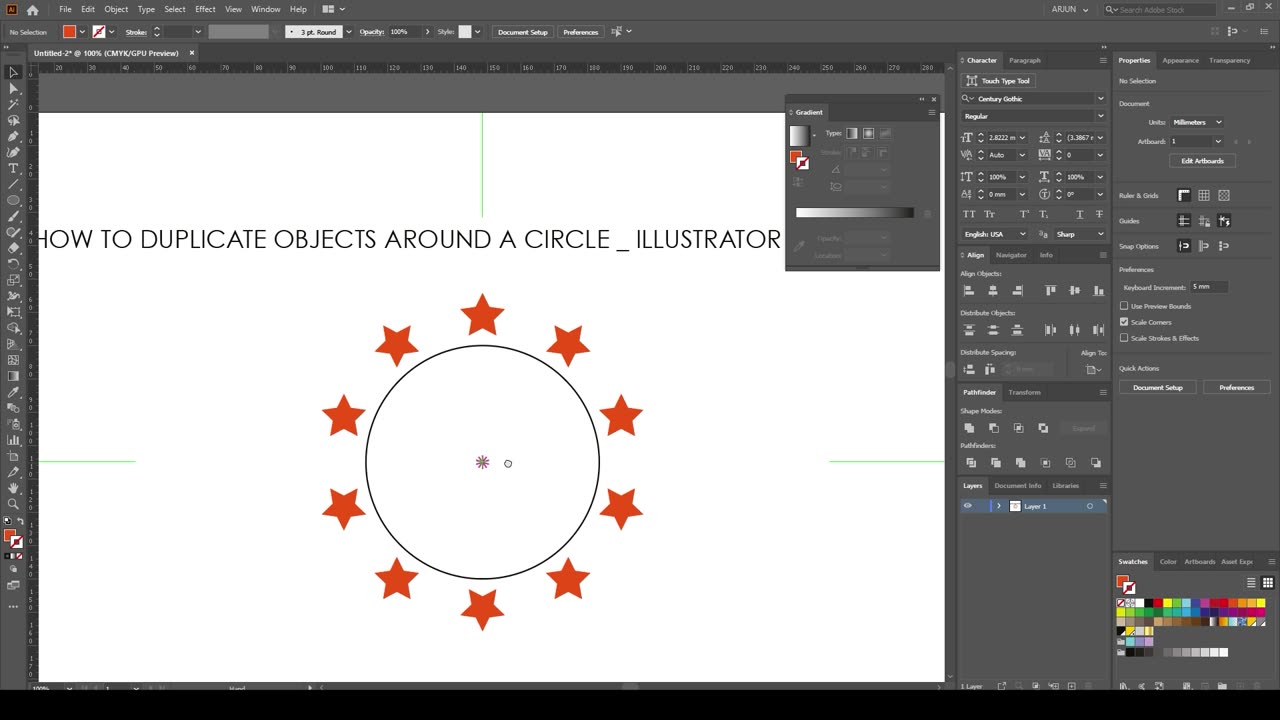Click Vertical Align Top icon

point(1050,290)
